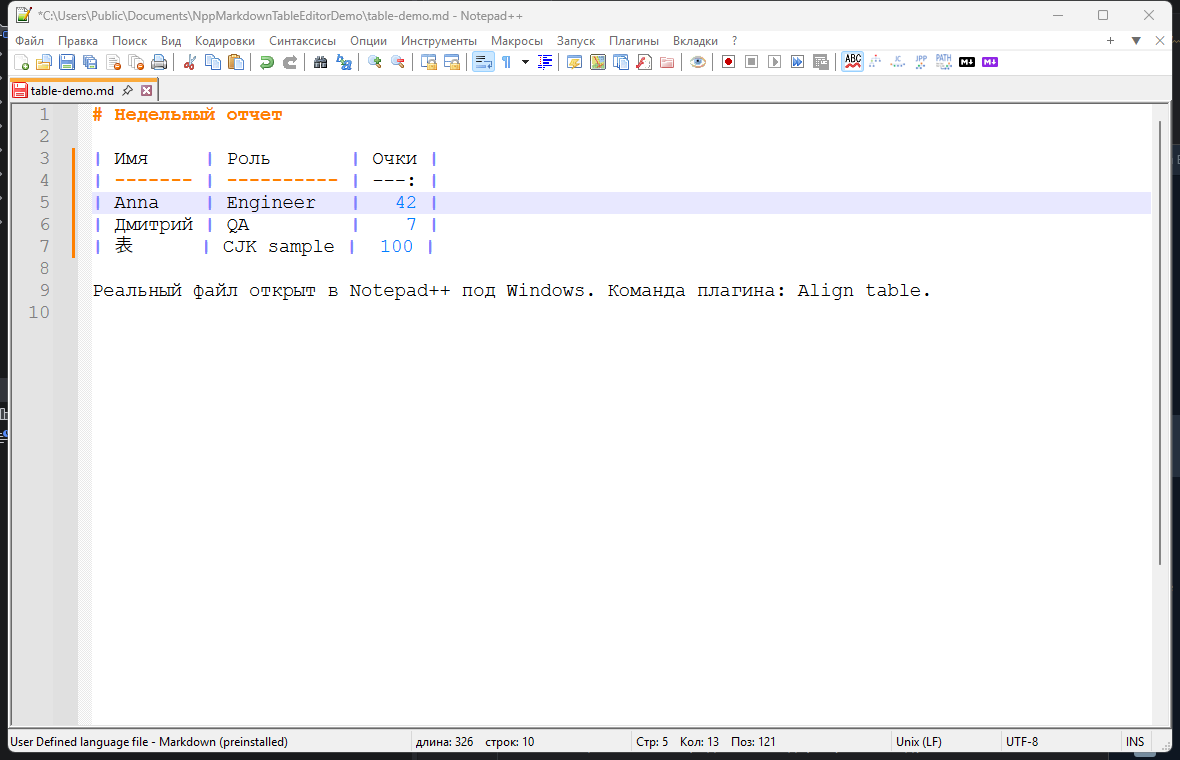This screenshot has width=1180, height=760.
Task: Open the Плагины menu
Action: (634, 41)
